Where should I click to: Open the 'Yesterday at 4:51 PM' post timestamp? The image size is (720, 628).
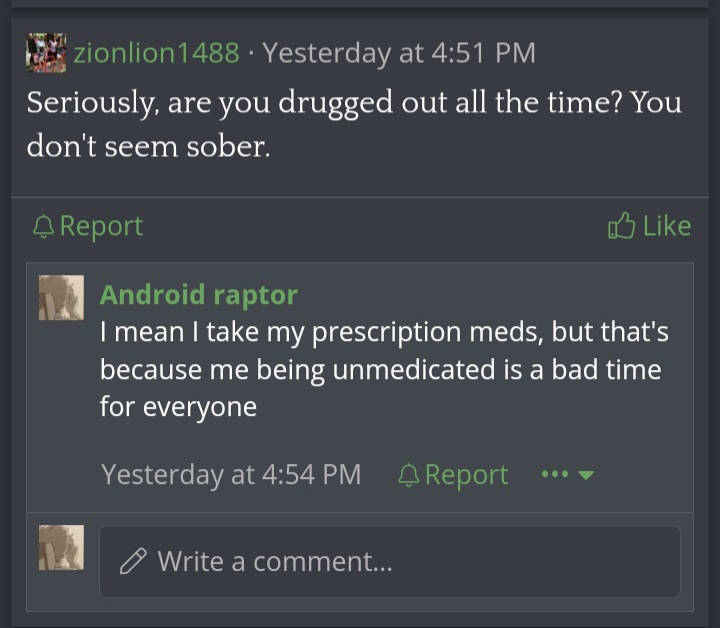click(x=399, y=53)
